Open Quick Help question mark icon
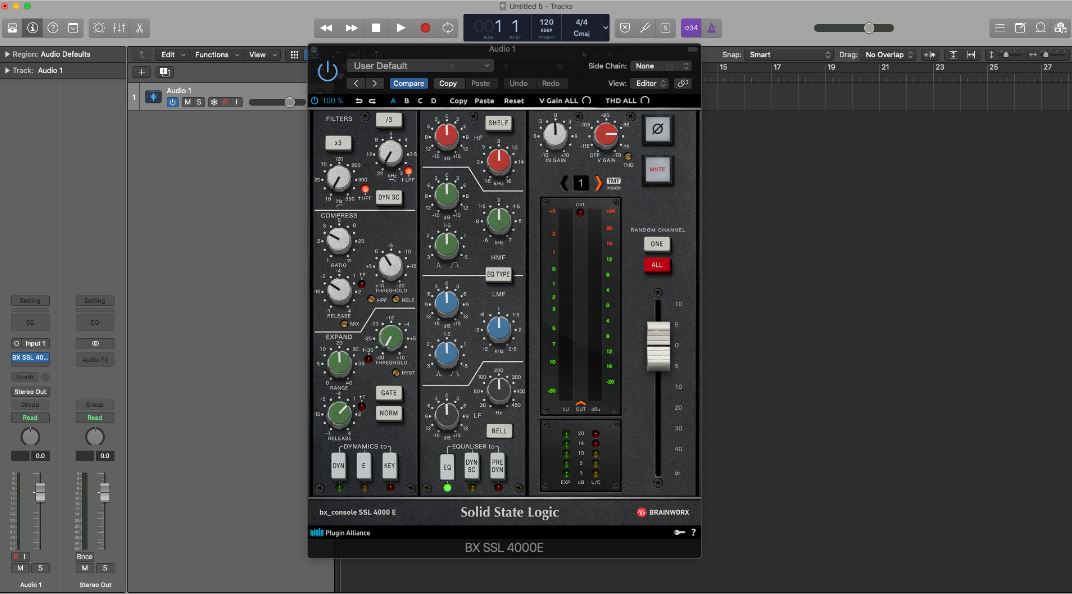Image resolution: width=1072 pixels, height=594 pixels. pyautogui.click(x=53, y=28)
